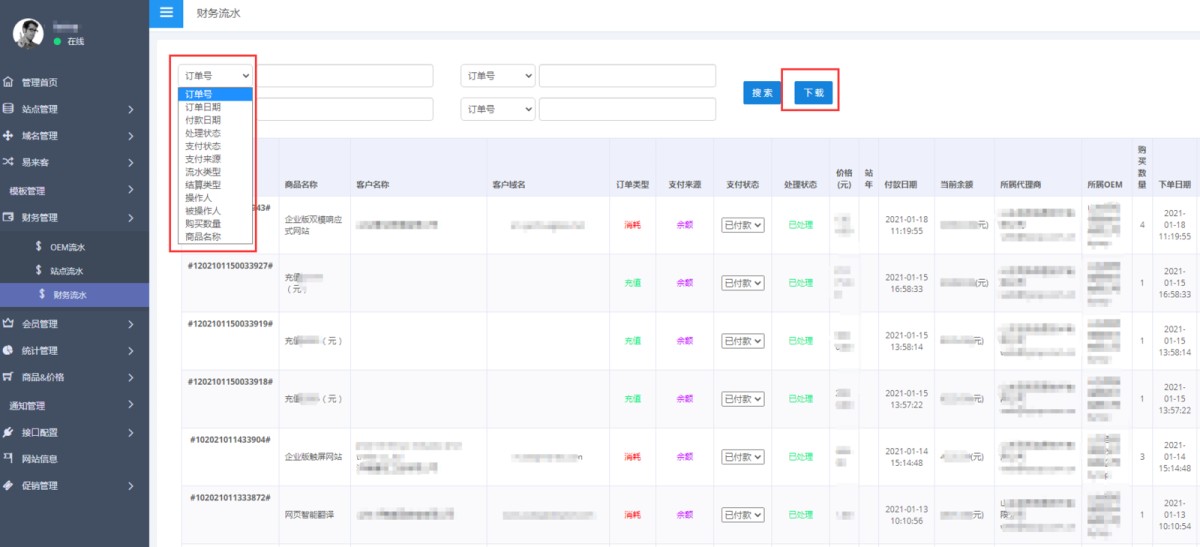
Task: Click the top-right search text input field
Action: click(627, 76)
